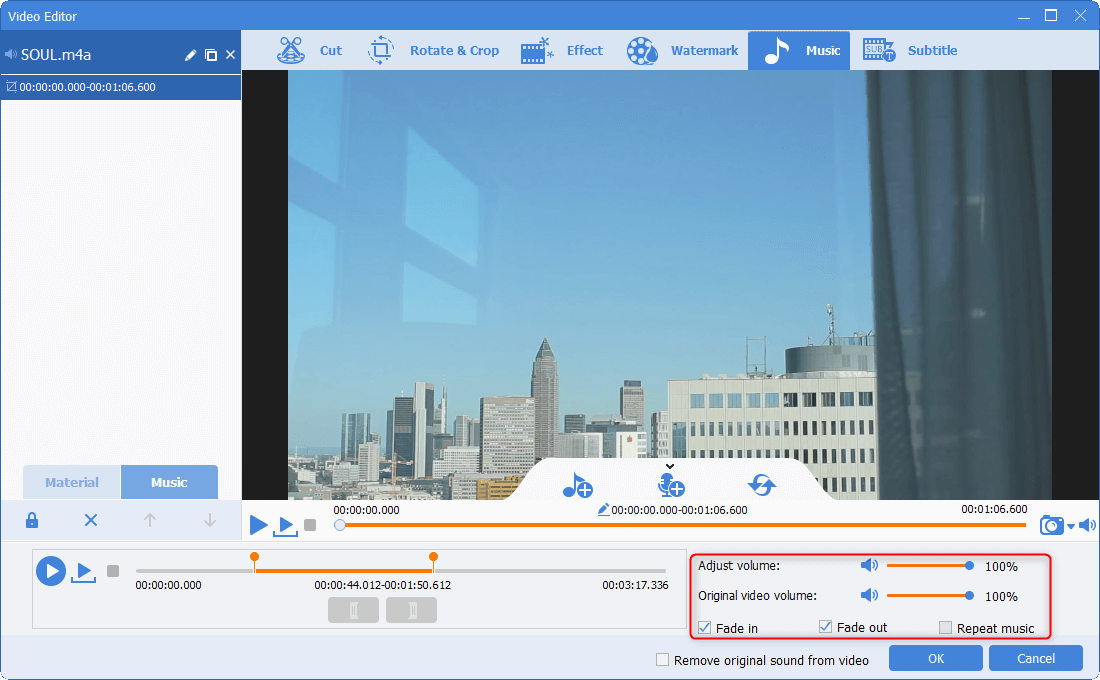Click the pencil edit icon beside SOUL.m4a
This screenshot has width=1100, height=680.
pyautogui.click(x=190, y=55)
